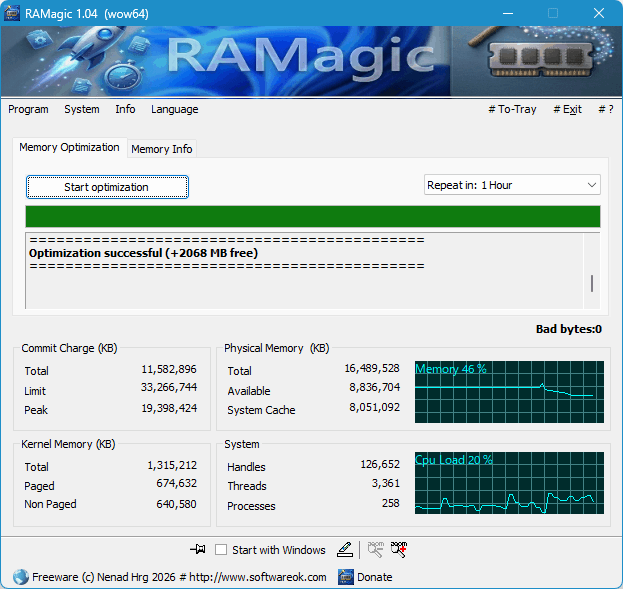Image resolution: width=623 pixels, height=589 pixels.
Task: Click the zoom out magnifier icon
Action: 376,549
